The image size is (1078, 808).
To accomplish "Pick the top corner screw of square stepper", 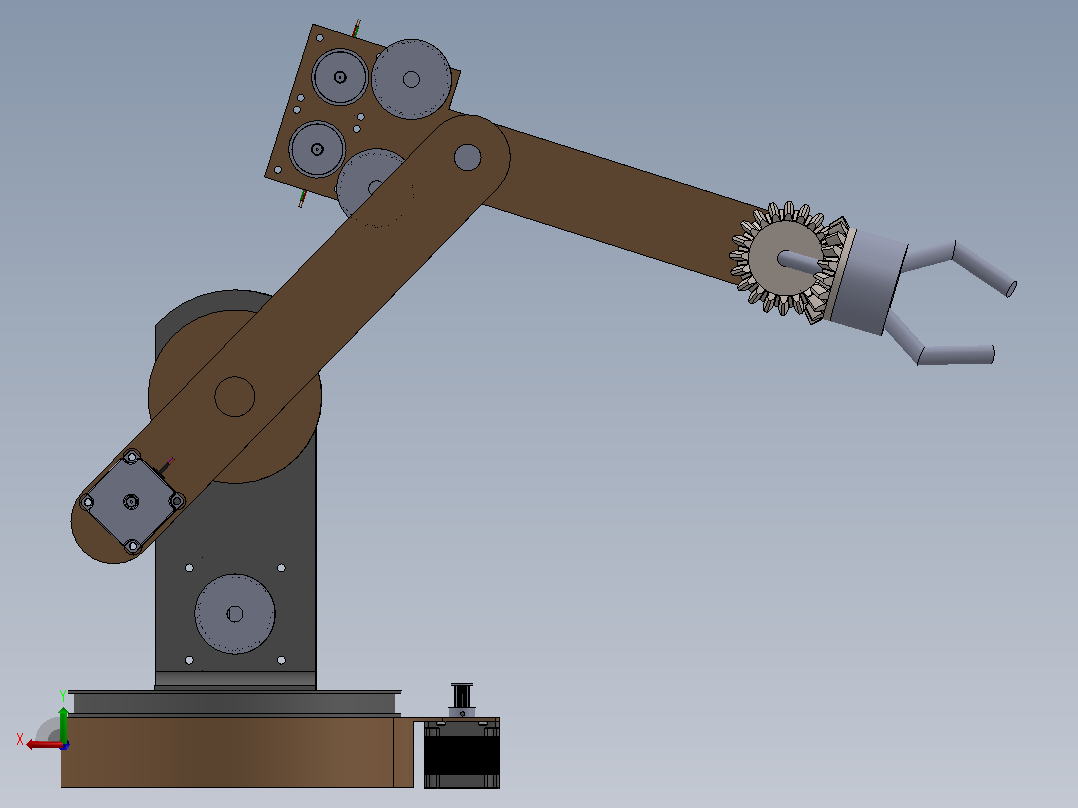I will click(131, 457).
